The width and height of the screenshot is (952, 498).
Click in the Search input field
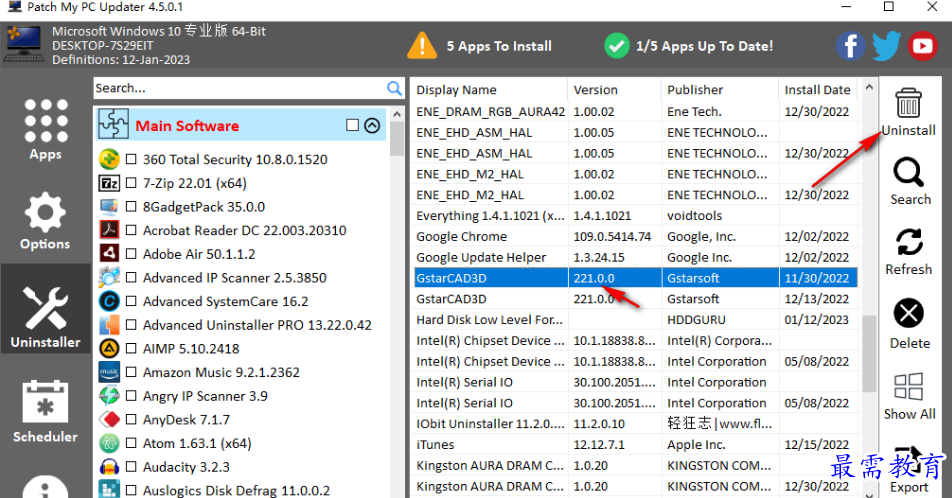click(x=239, y=88)
